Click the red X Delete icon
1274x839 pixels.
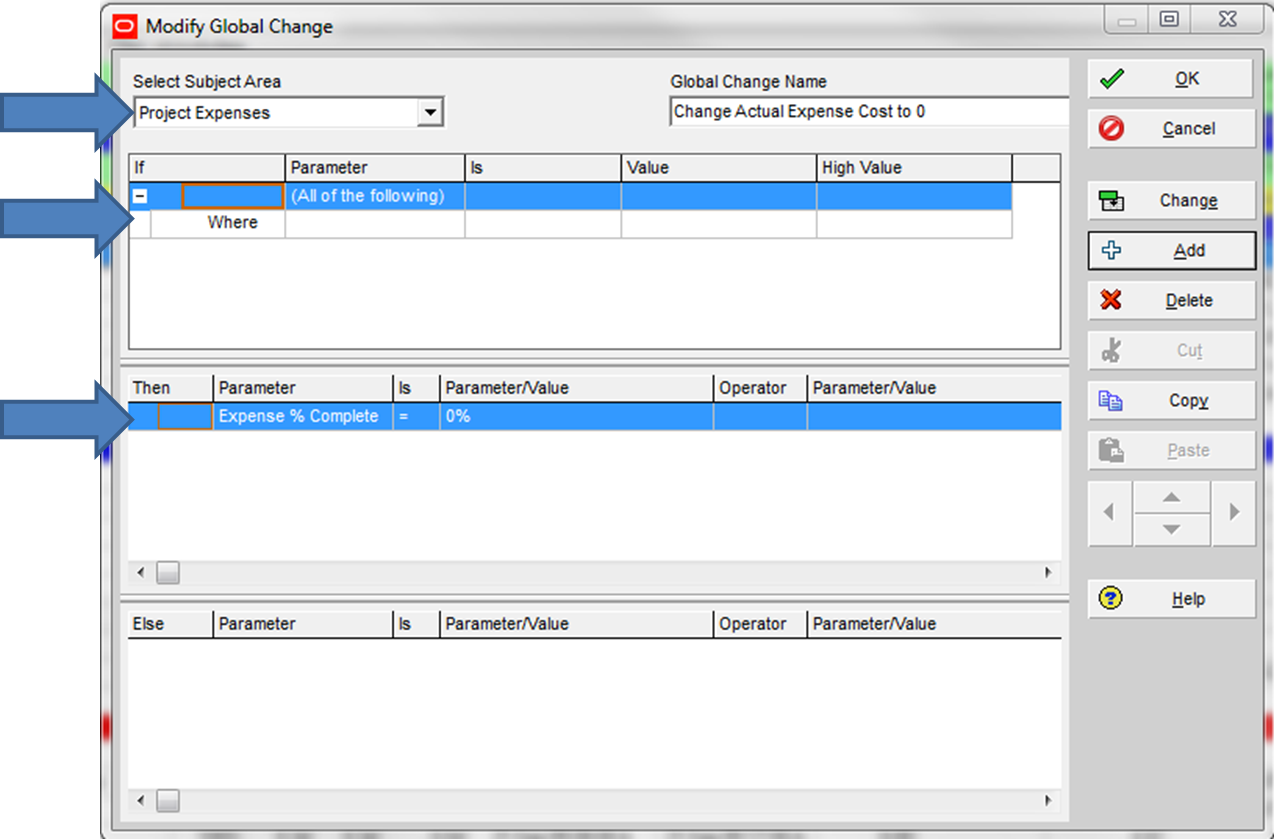(x=1112, y=300)
